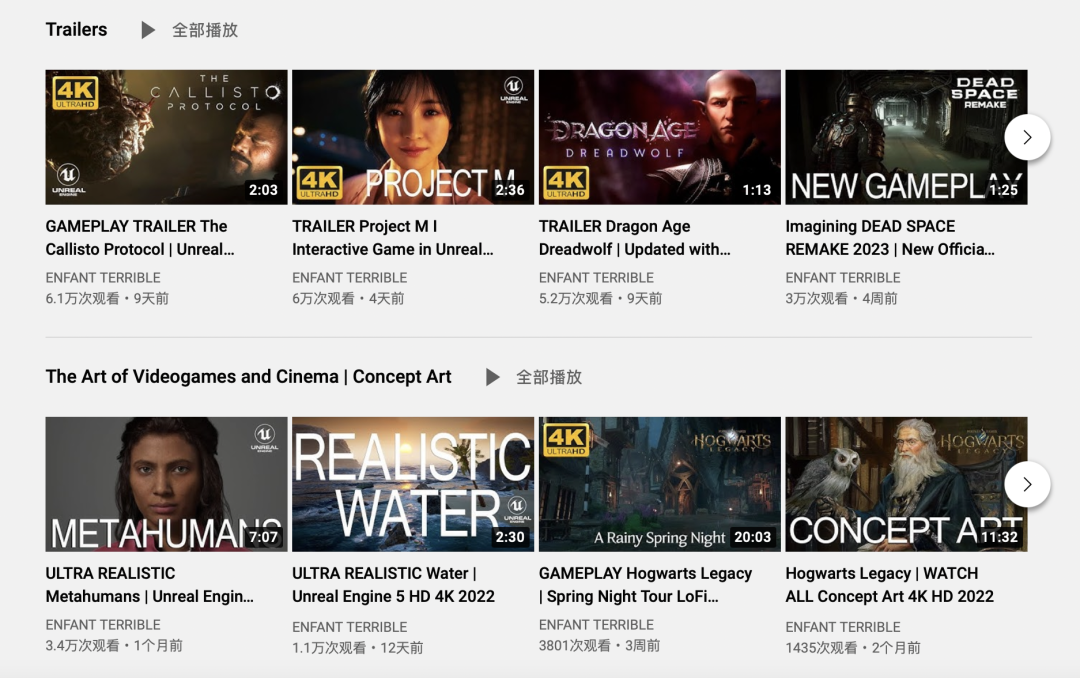Open the Realistic Water video thumbnail
The width and height of the screenshot is (1080, 678).
point(413,484)
